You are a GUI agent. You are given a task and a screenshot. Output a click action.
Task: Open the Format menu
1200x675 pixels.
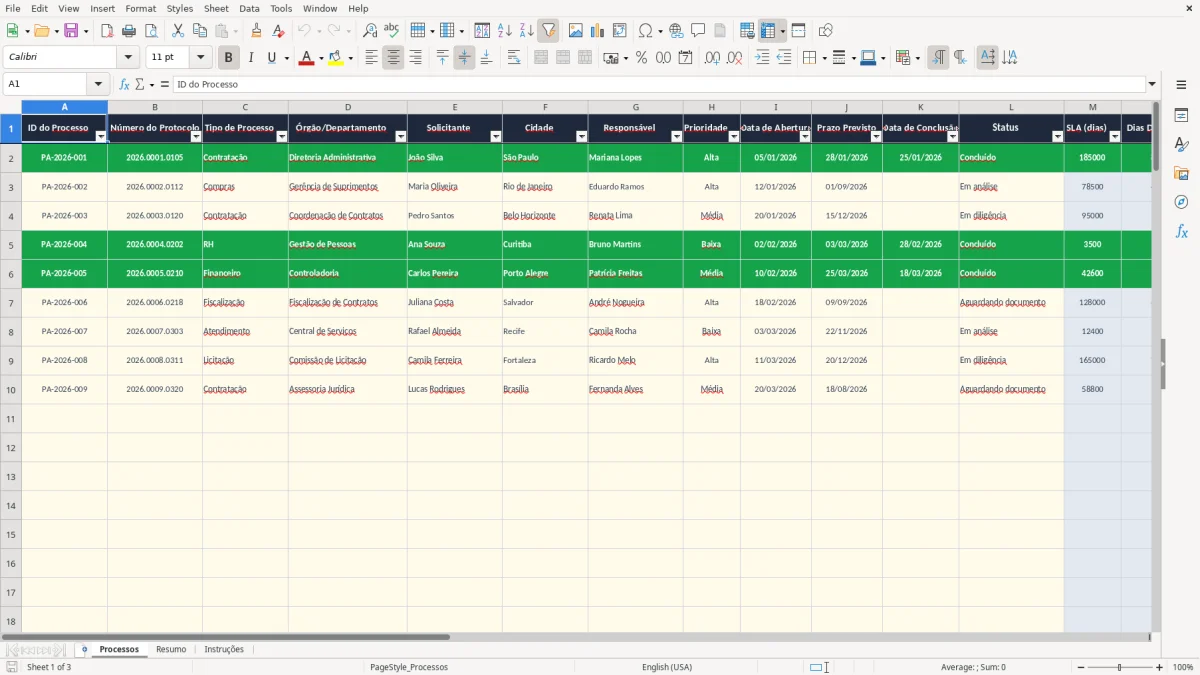click(140, 8)
